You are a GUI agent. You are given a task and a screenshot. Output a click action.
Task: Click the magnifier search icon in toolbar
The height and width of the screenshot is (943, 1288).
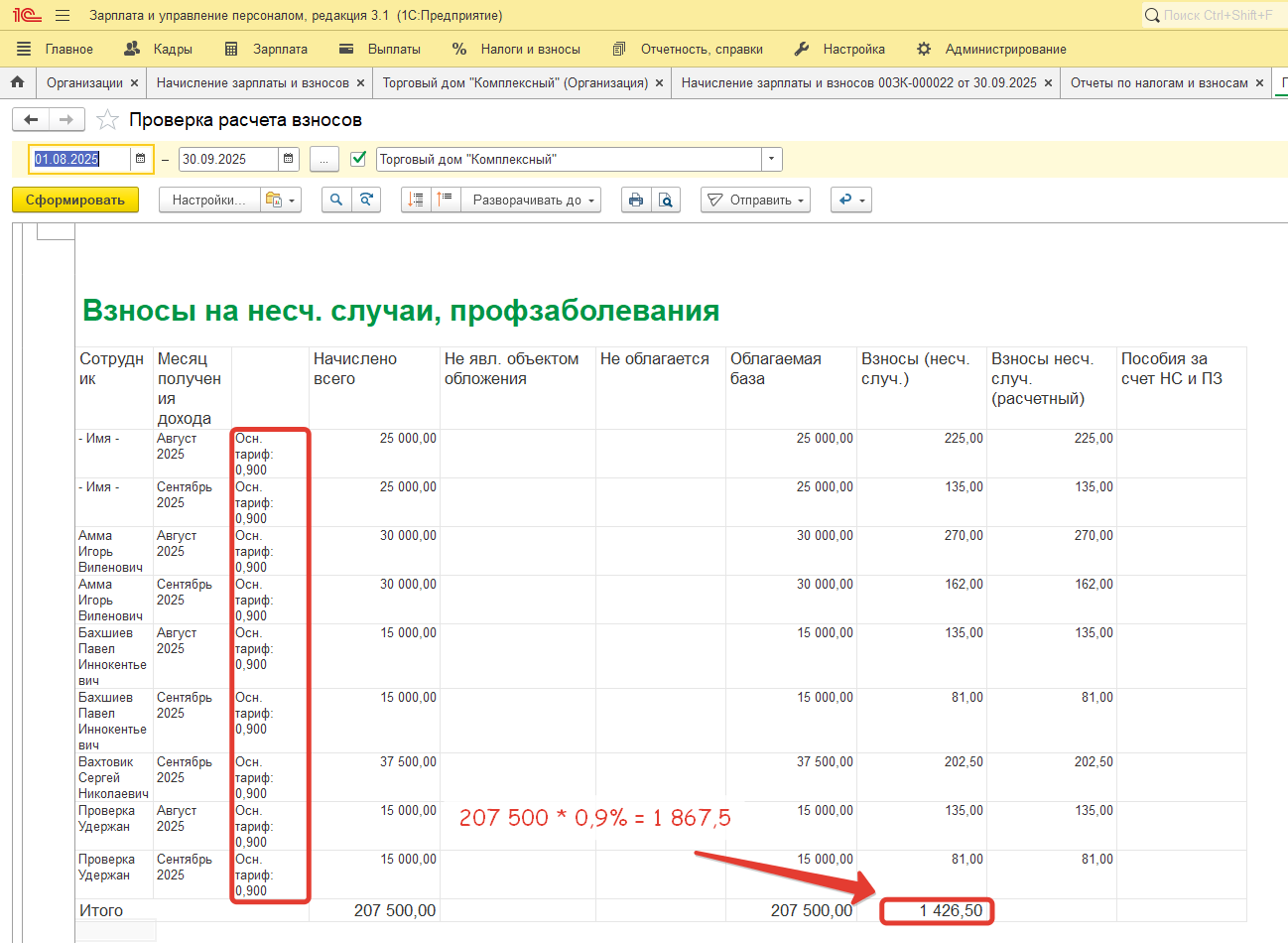tap(336, 200)
